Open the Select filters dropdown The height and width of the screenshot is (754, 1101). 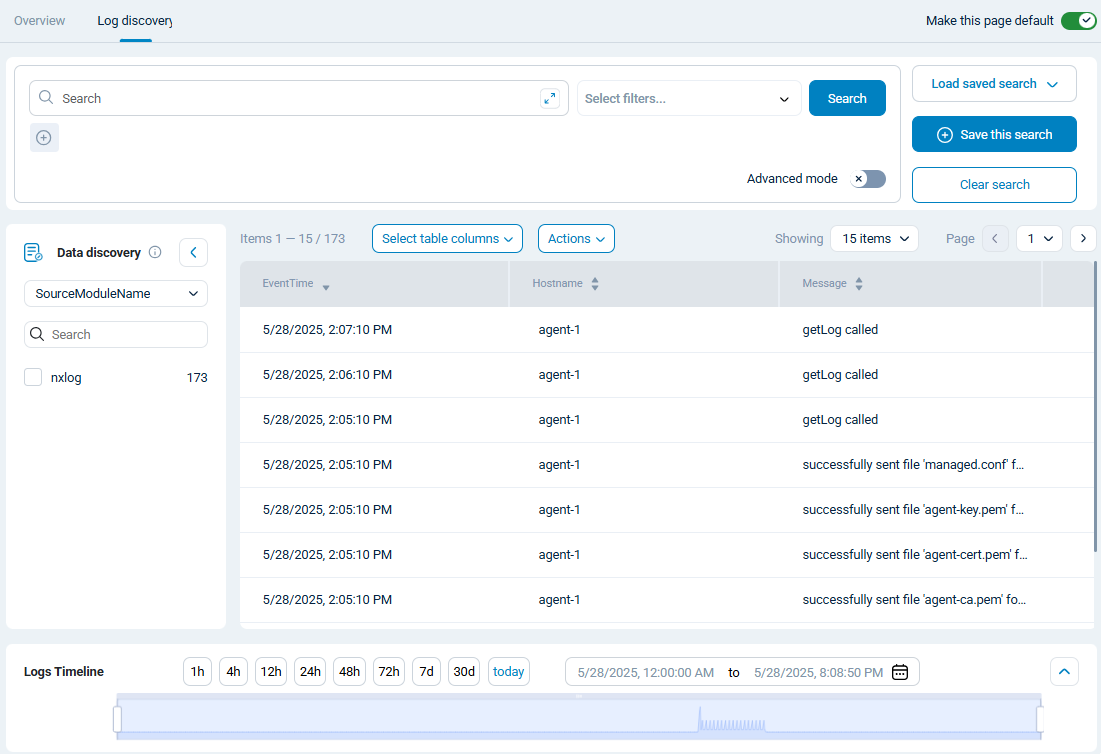pyautogui.click(x=688, y=98)
